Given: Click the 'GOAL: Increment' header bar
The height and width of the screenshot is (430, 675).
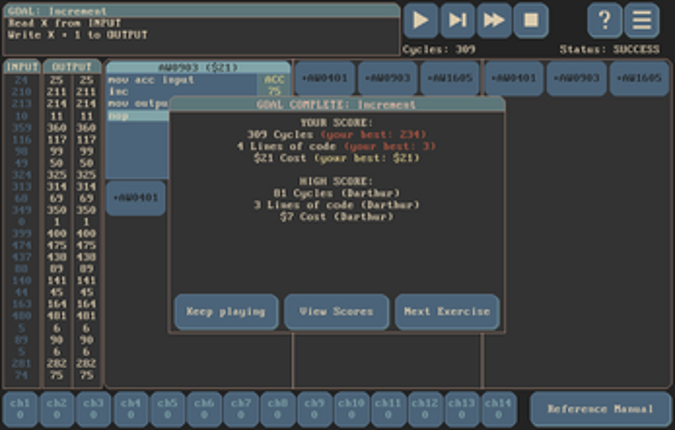Looking at the screenshot, I should coord(202,11).
